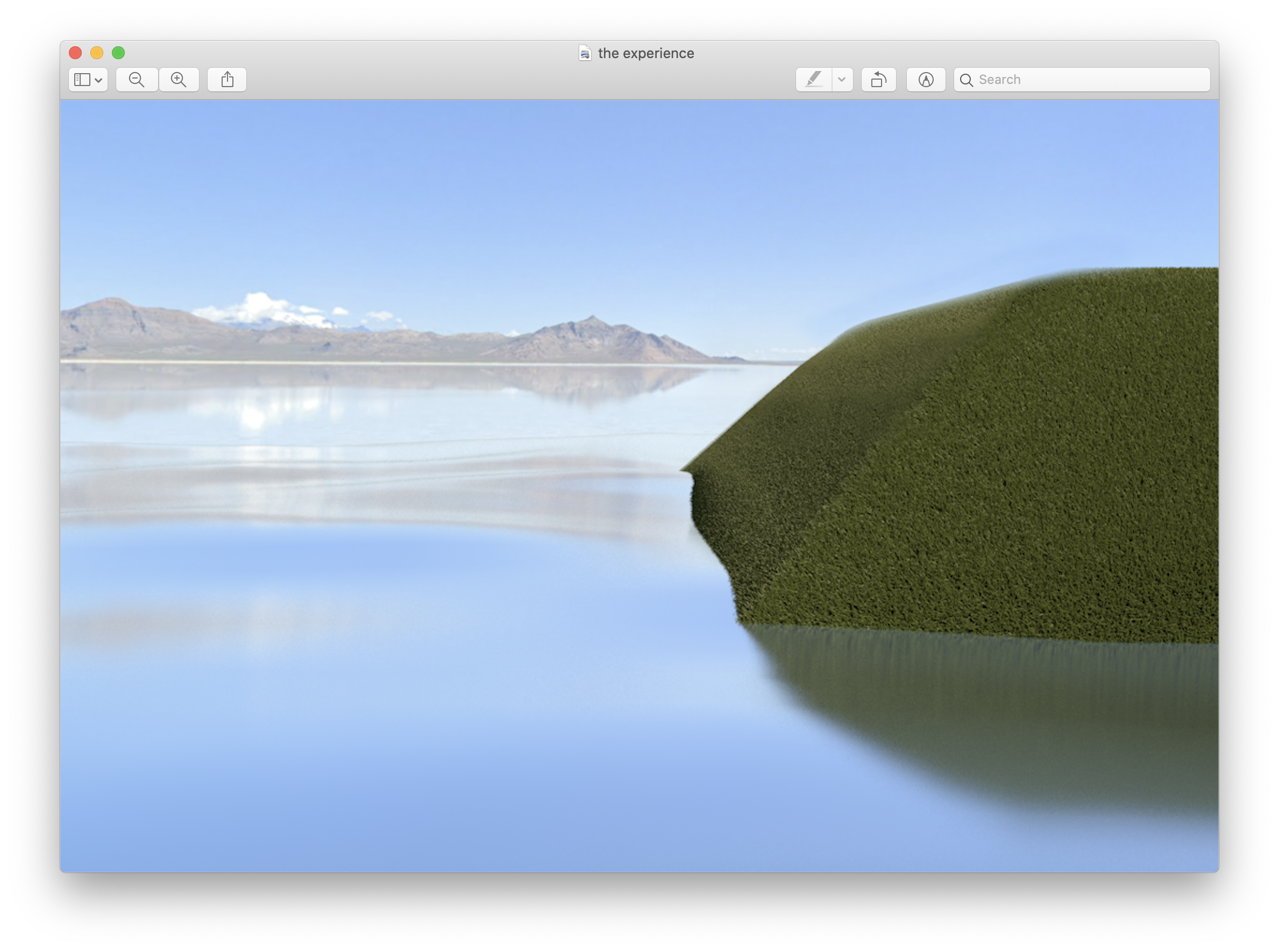
Task: Click the magnifier icon in Search field
Action: tap(967, 80)
